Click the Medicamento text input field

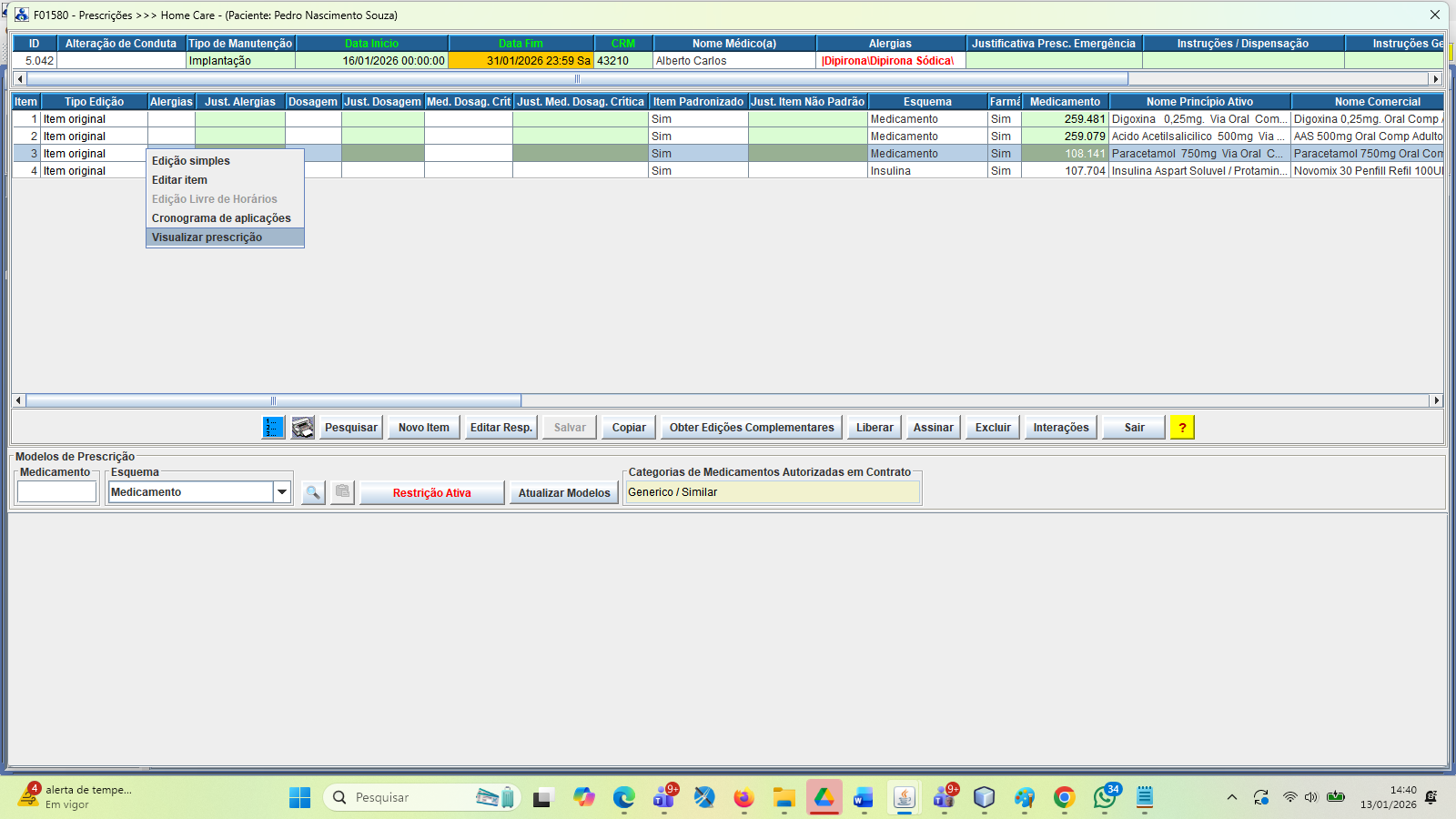pyautogui.click(x=56, y=492)
